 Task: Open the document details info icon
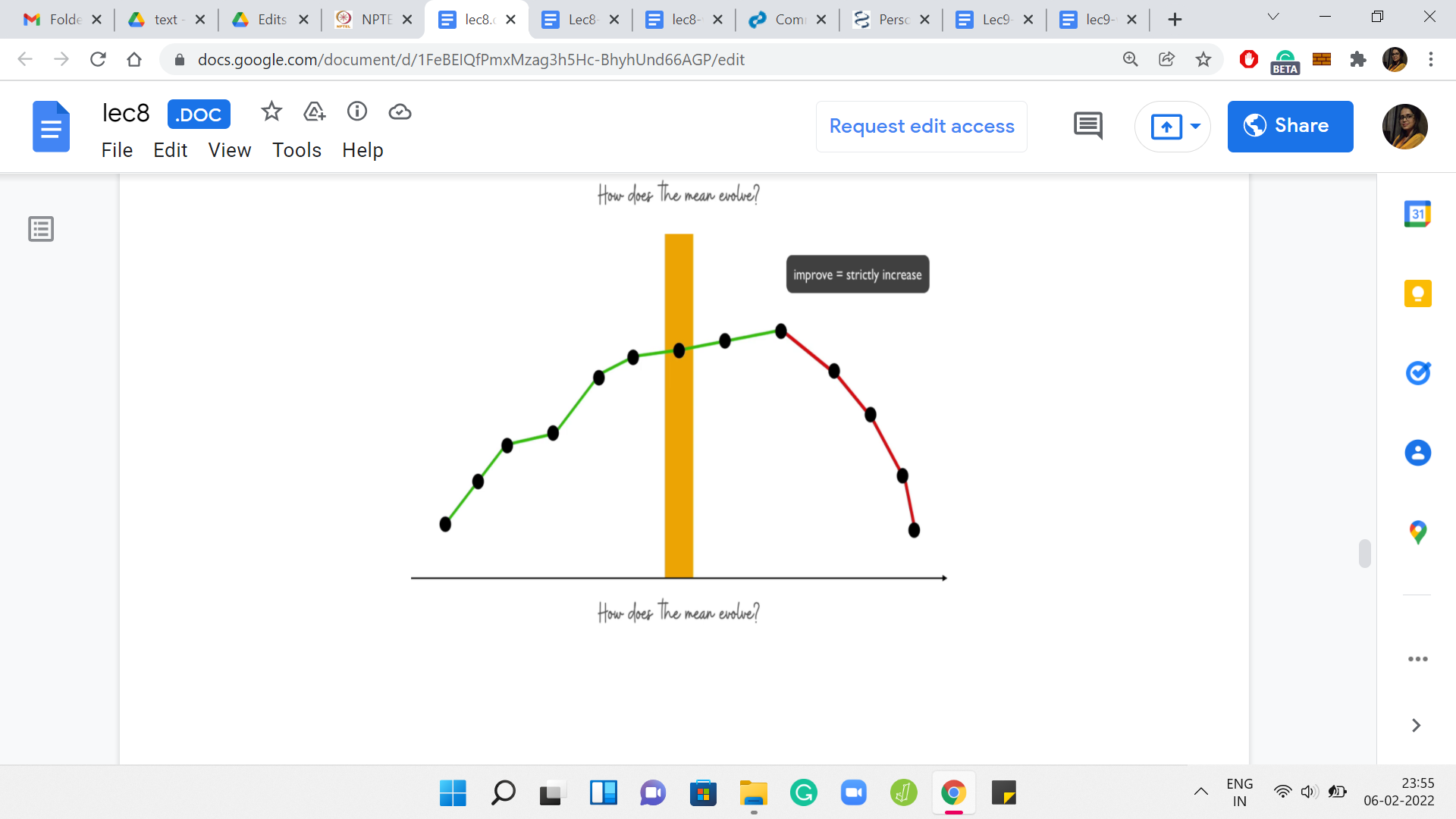[x=357, y=112]
